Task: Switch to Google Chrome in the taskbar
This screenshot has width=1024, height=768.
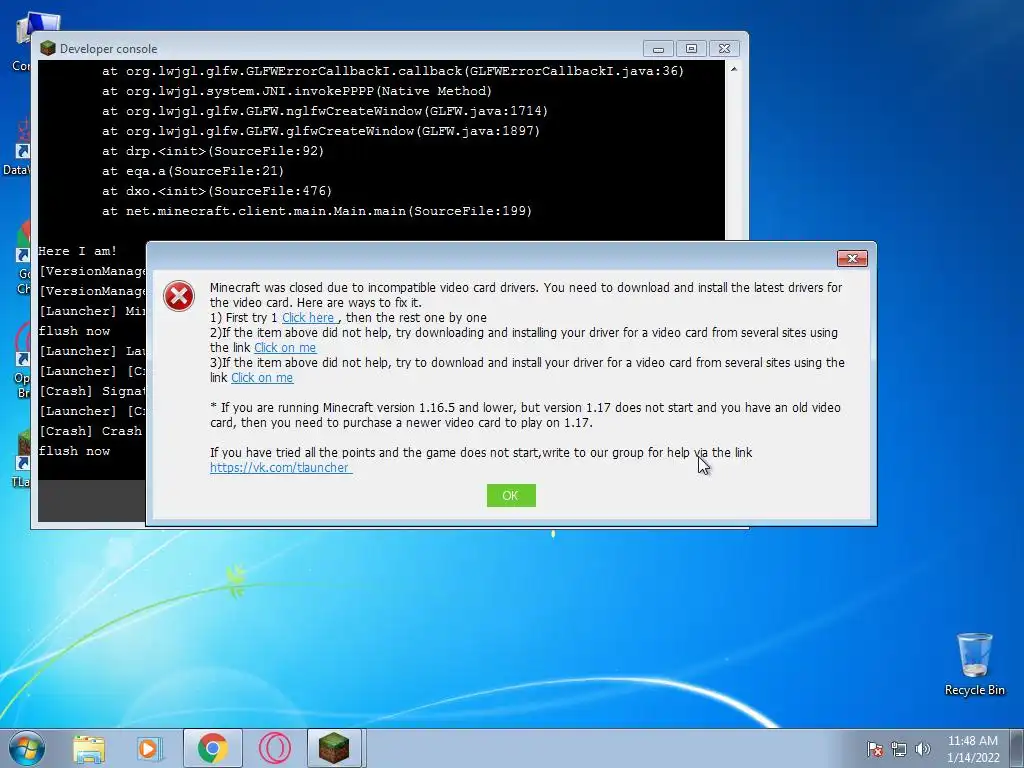Action: pos(213,748)
